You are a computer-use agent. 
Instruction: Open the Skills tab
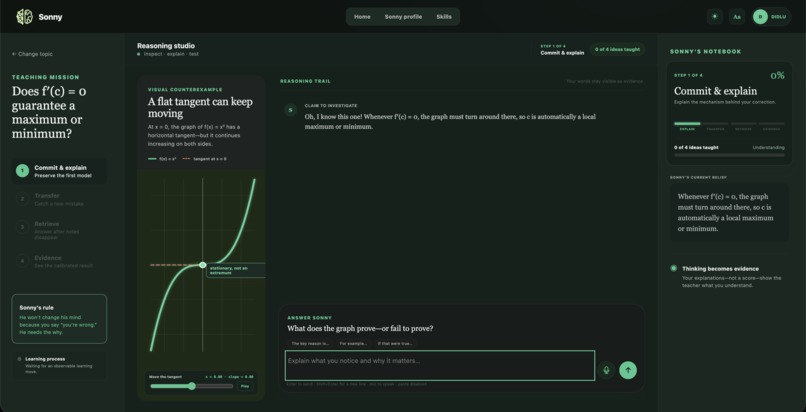point(444,17)
